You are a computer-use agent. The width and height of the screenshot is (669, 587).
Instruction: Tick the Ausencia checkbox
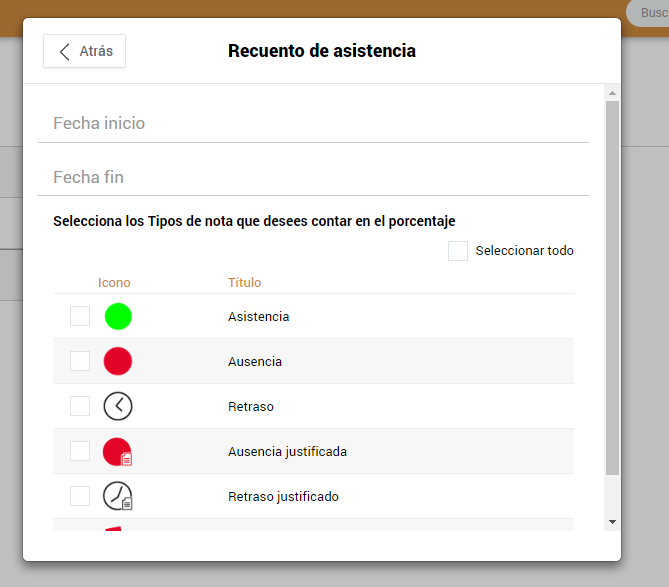tap(80, 361)
